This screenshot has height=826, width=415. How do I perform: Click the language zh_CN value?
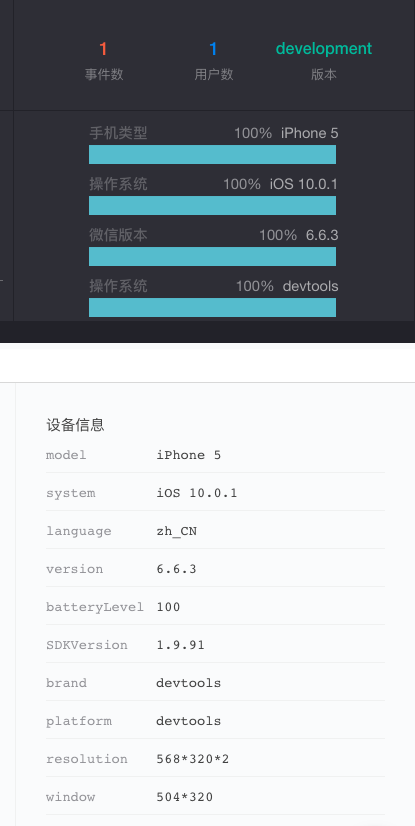point(176,531)
